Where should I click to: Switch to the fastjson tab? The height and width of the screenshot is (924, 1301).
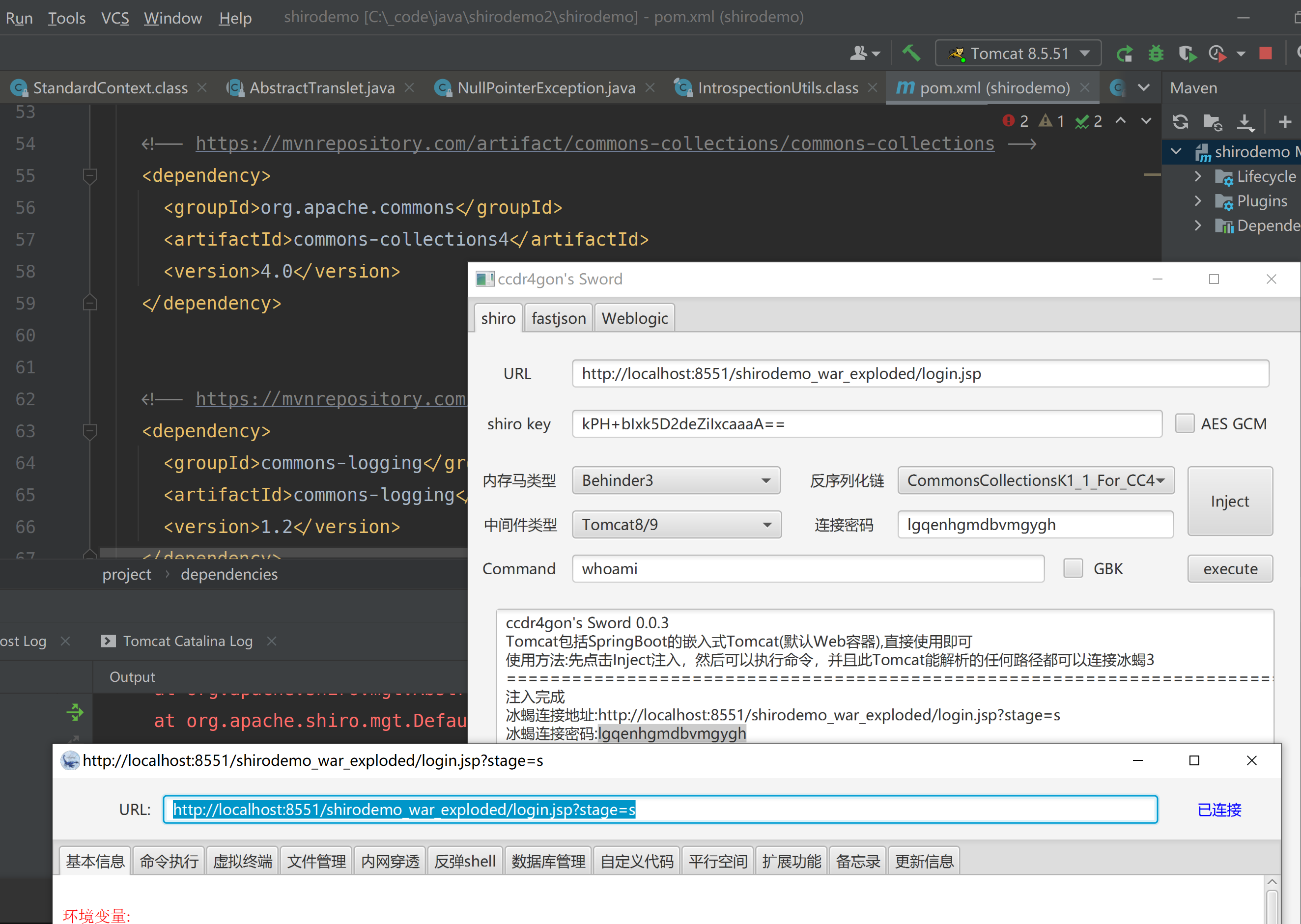coord(558,318)
